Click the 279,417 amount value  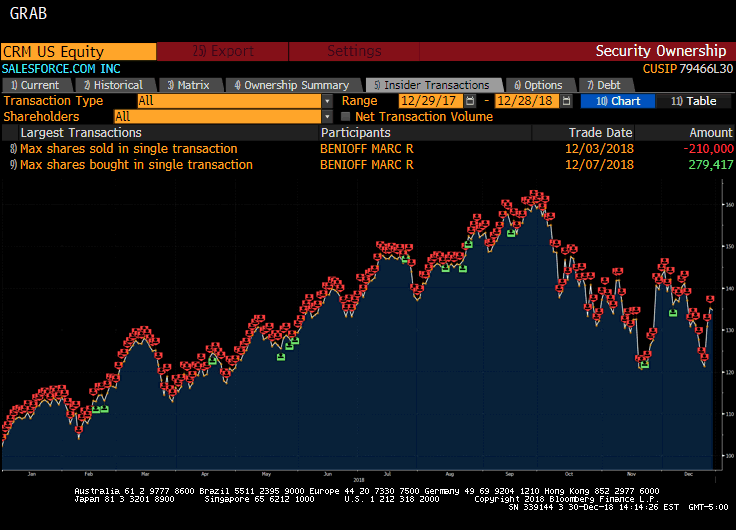(711, 165)
